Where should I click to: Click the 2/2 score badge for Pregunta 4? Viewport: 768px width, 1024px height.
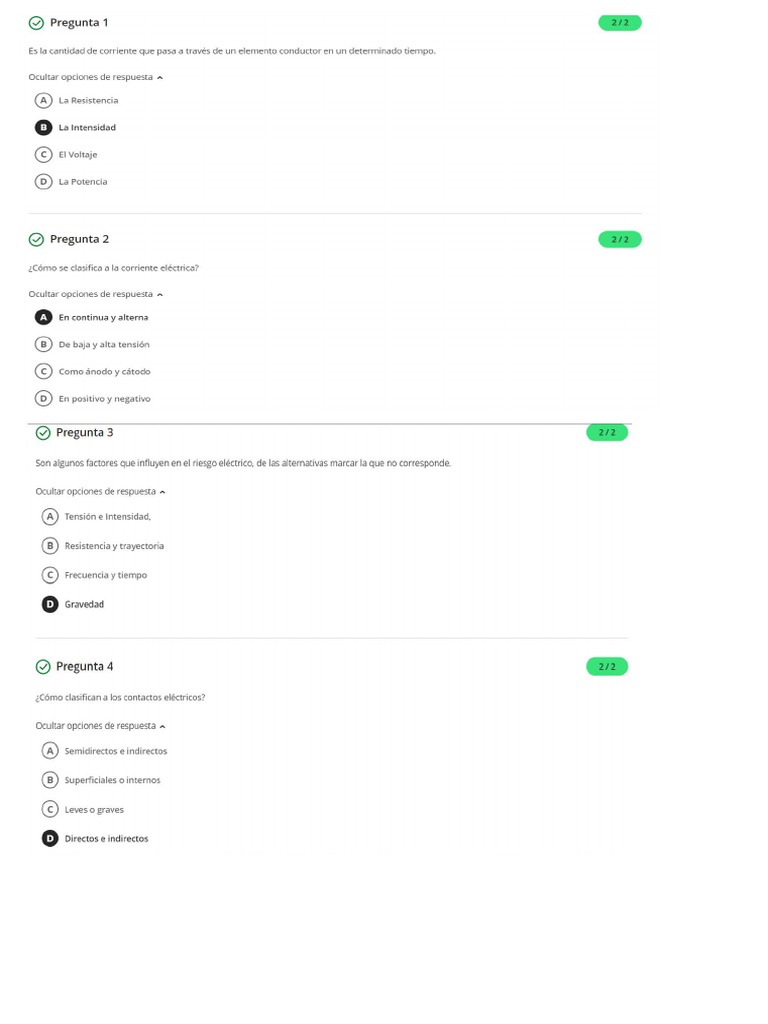point(607,667)
